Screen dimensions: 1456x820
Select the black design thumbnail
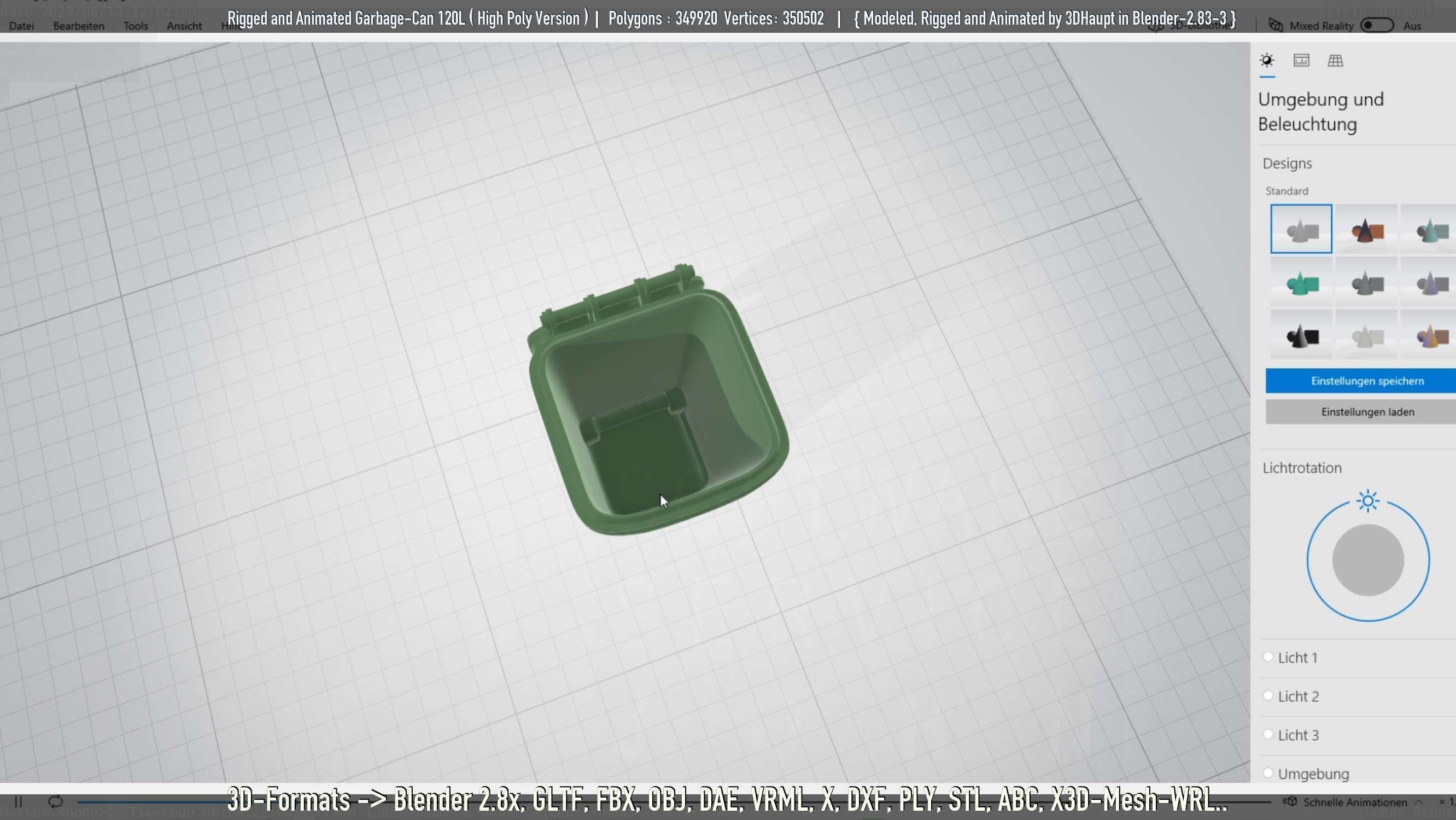[1301, 335]
